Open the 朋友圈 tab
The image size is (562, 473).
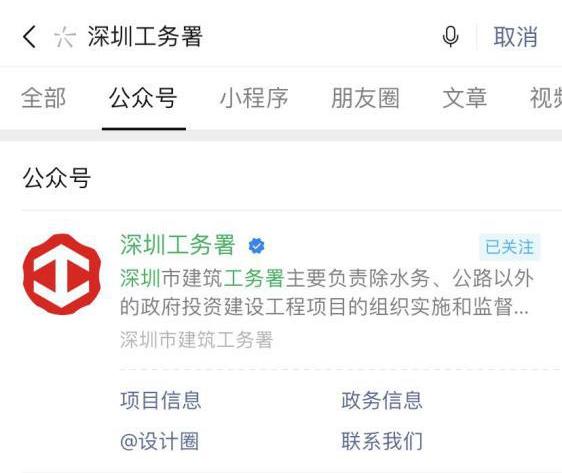point(365,98)
